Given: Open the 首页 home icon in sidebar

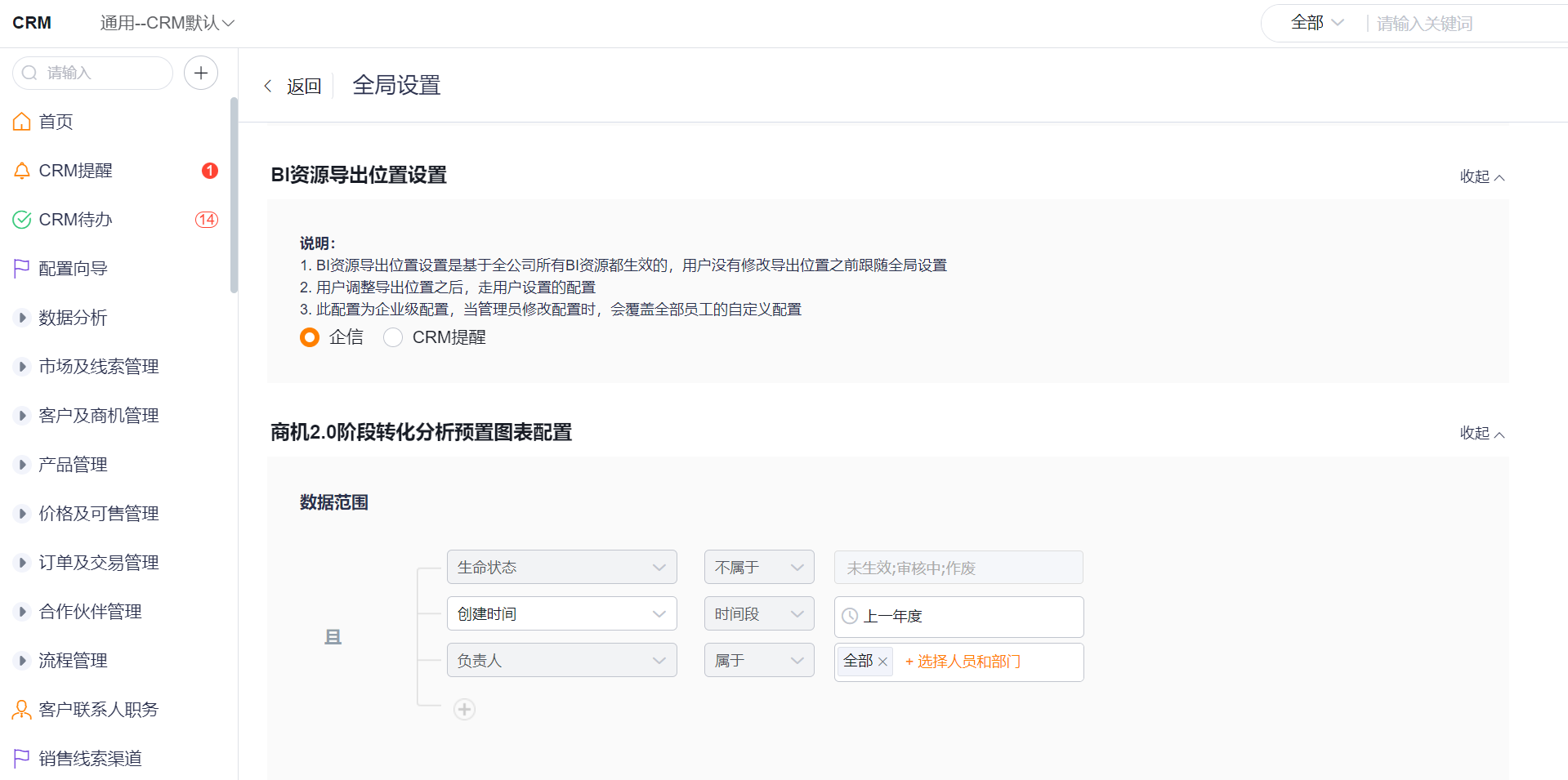Looking at the screenshot, I should (x=22, y=121).
